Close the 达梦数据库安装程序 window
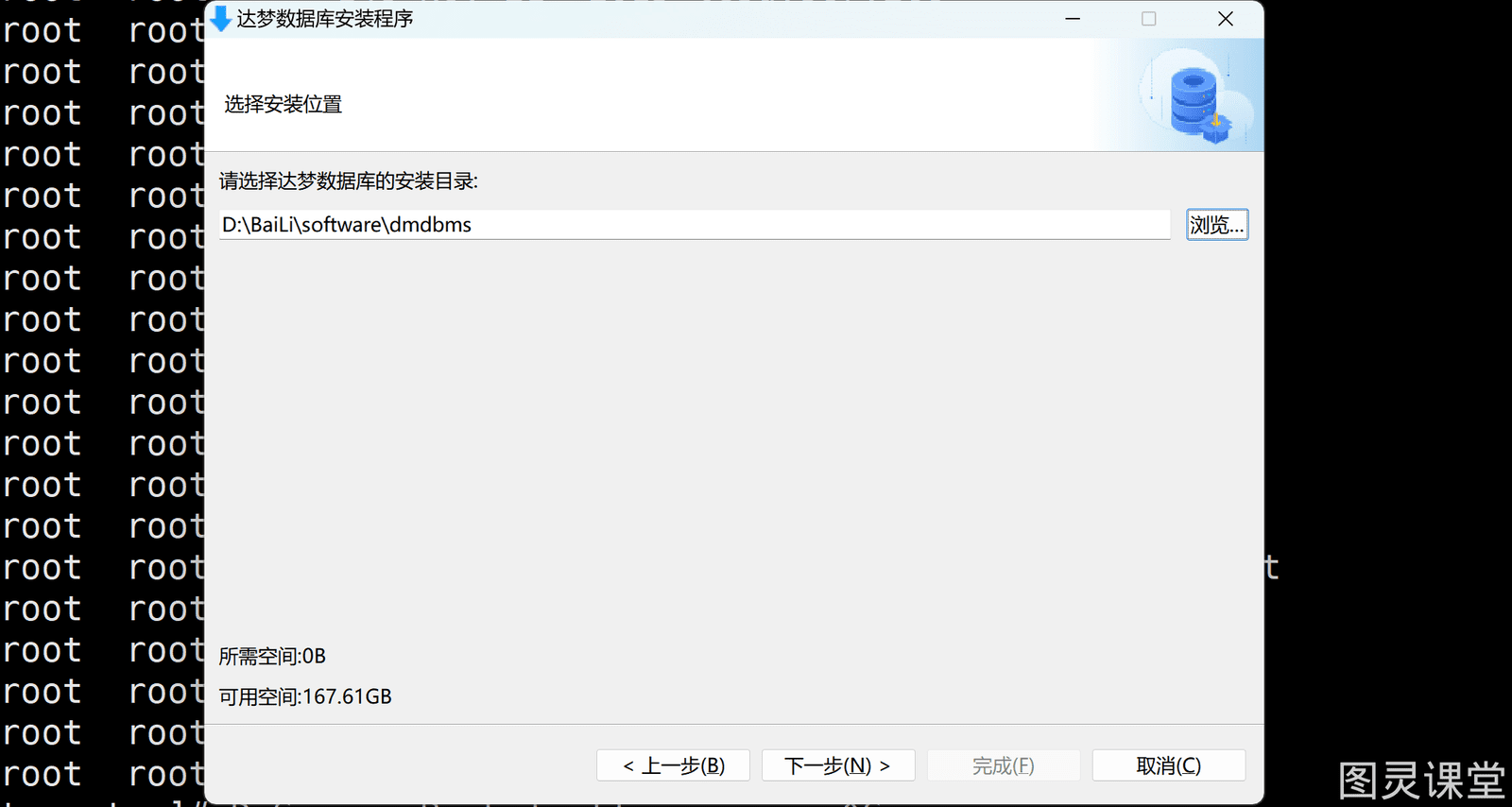This screenshot has height=807, width=1512. point(1226,19)
